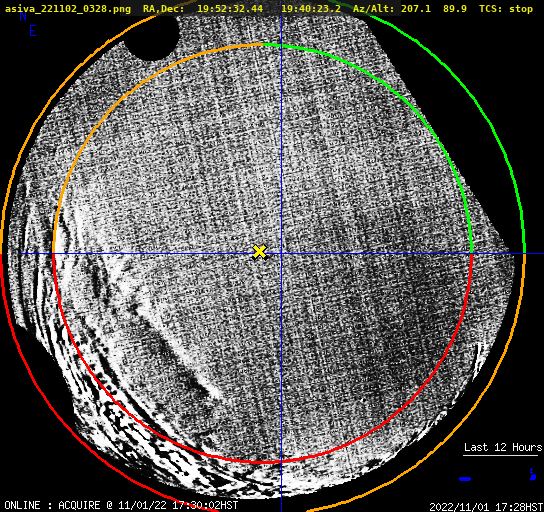Screen dimensions: 544x512
Task: Open the Last 12 Hours link
Action: 503,447
